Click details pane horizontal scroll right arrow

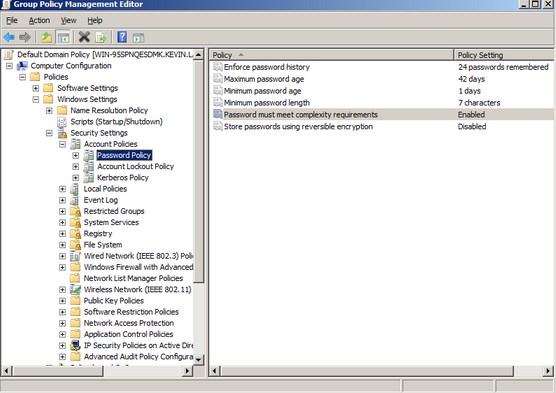pos(548,371)
